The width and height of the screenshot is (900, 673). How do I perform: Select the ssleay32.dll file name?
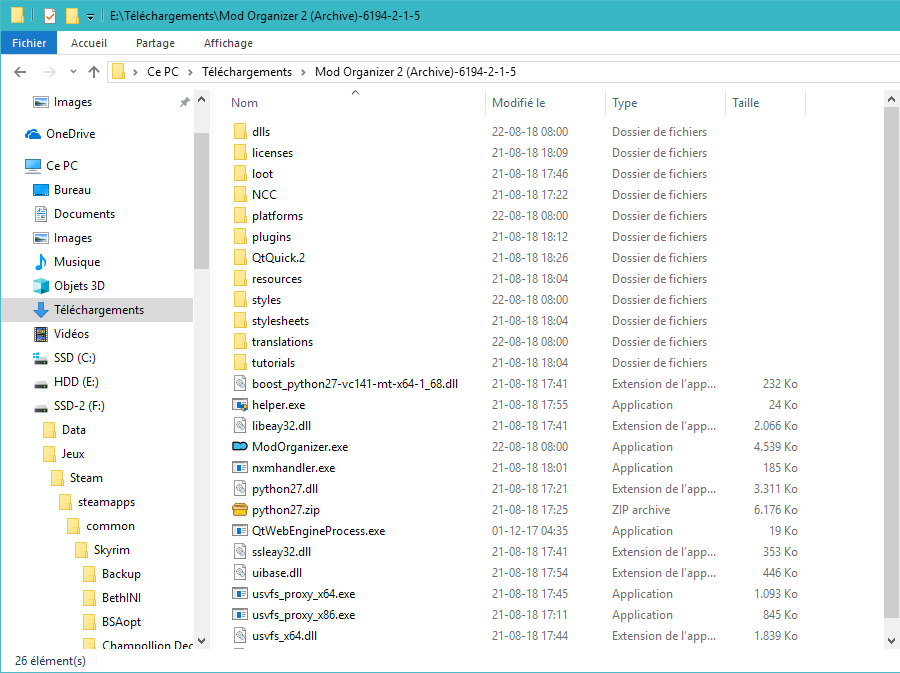(x=281, y=552)
